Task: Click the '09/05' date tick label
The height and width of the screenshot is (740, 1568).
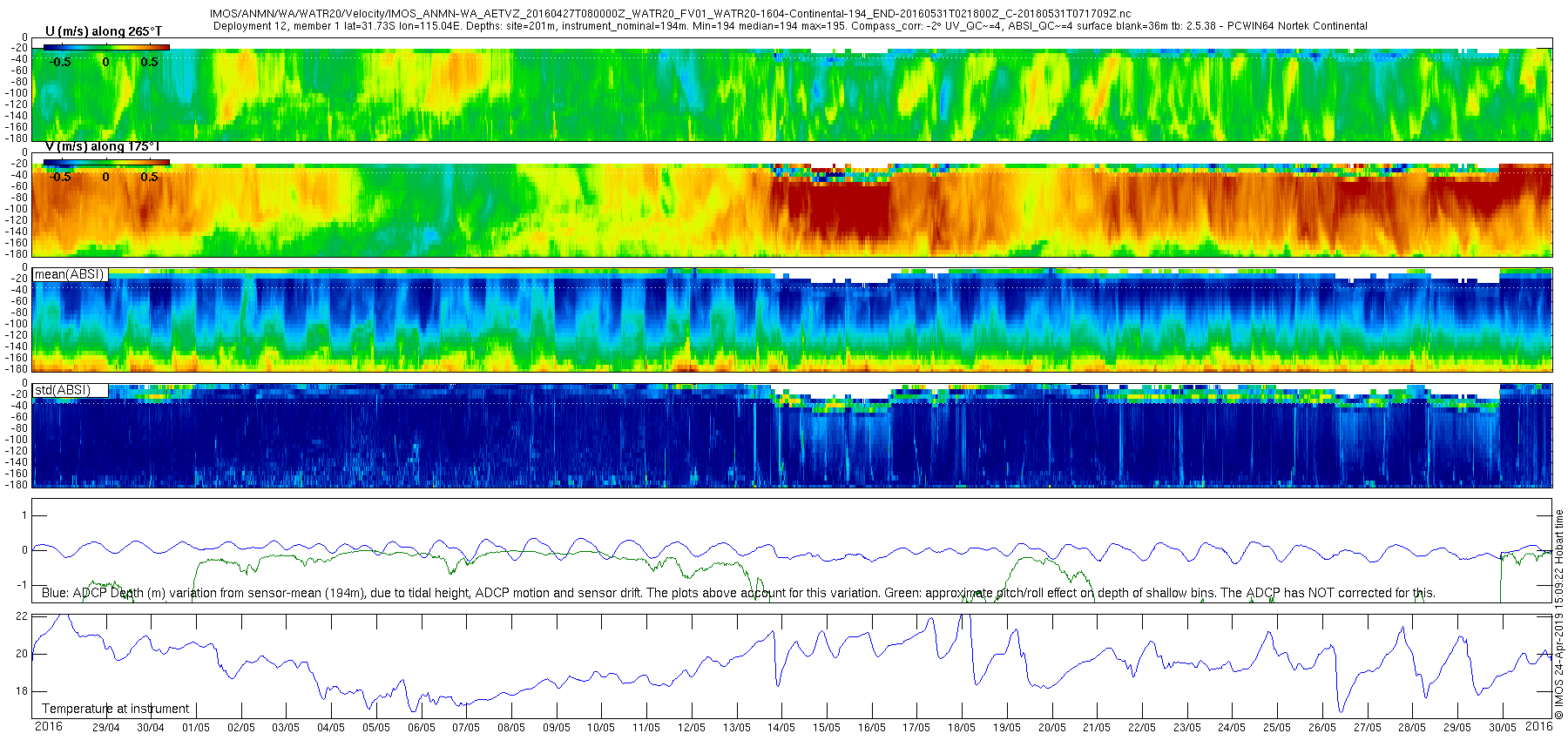Action: point(557,728)
